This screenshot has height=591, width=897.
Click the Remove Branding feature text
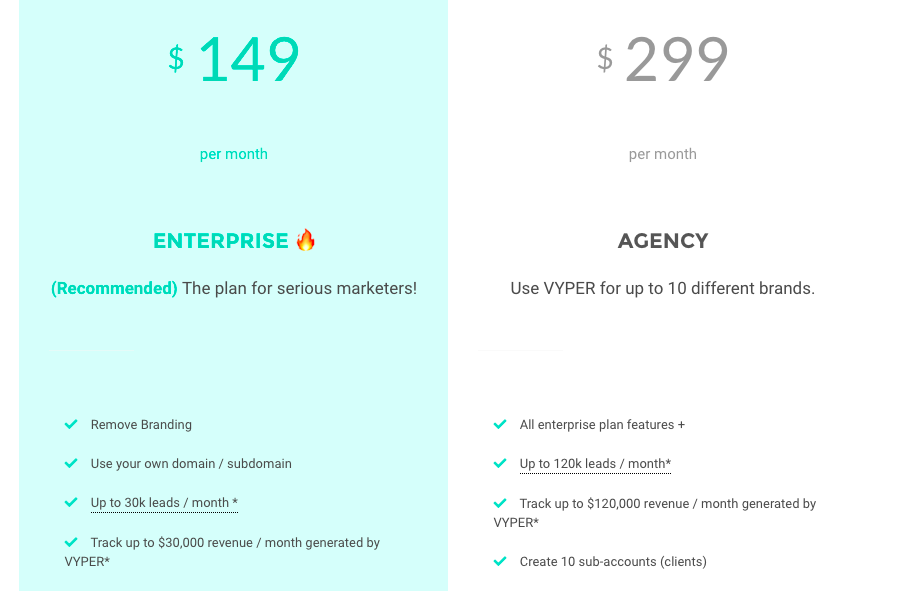141,425
